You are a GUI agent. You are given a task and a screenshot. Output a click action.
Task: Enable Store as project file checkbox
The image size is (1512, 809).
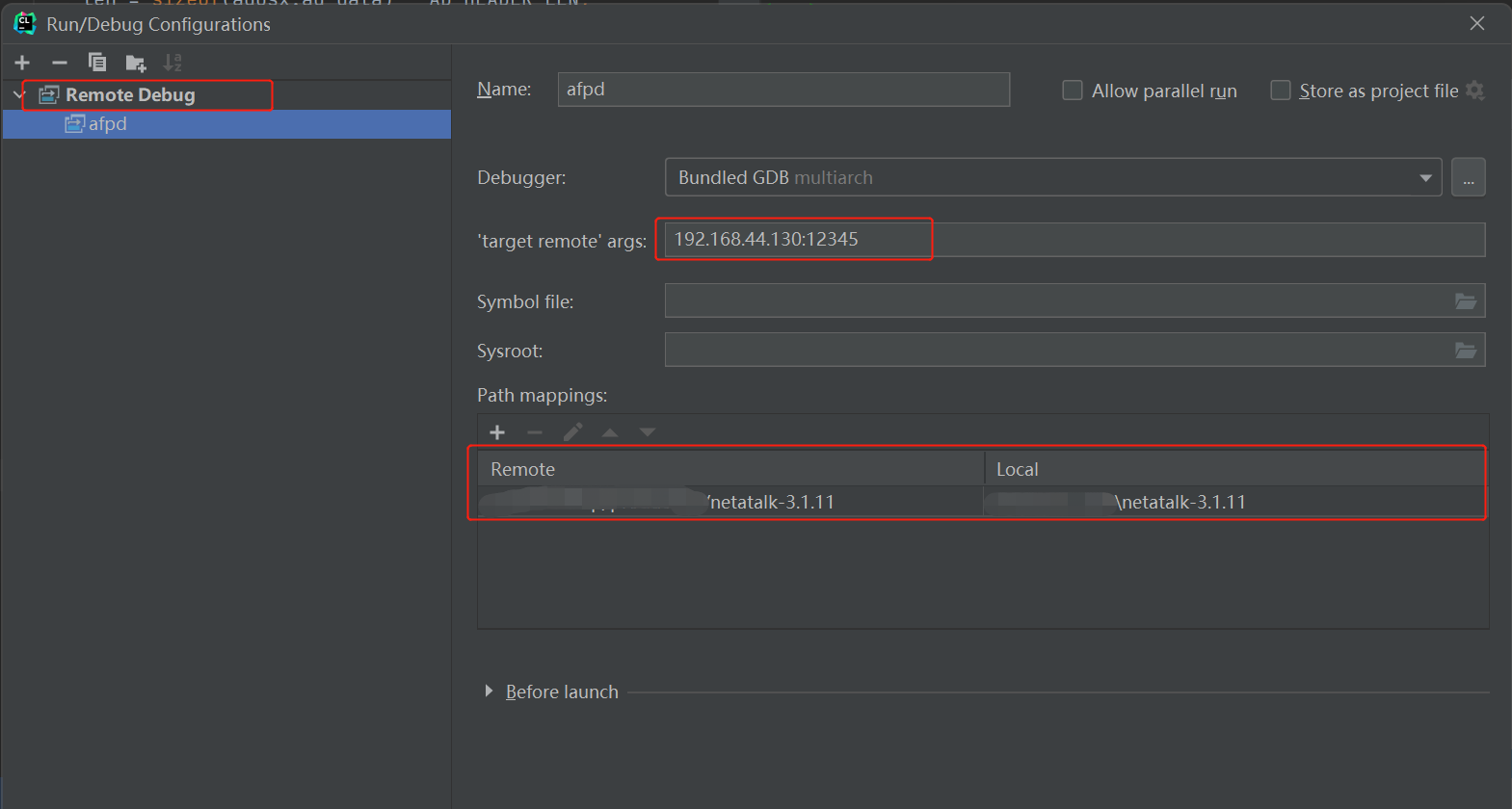[1281, 91]
